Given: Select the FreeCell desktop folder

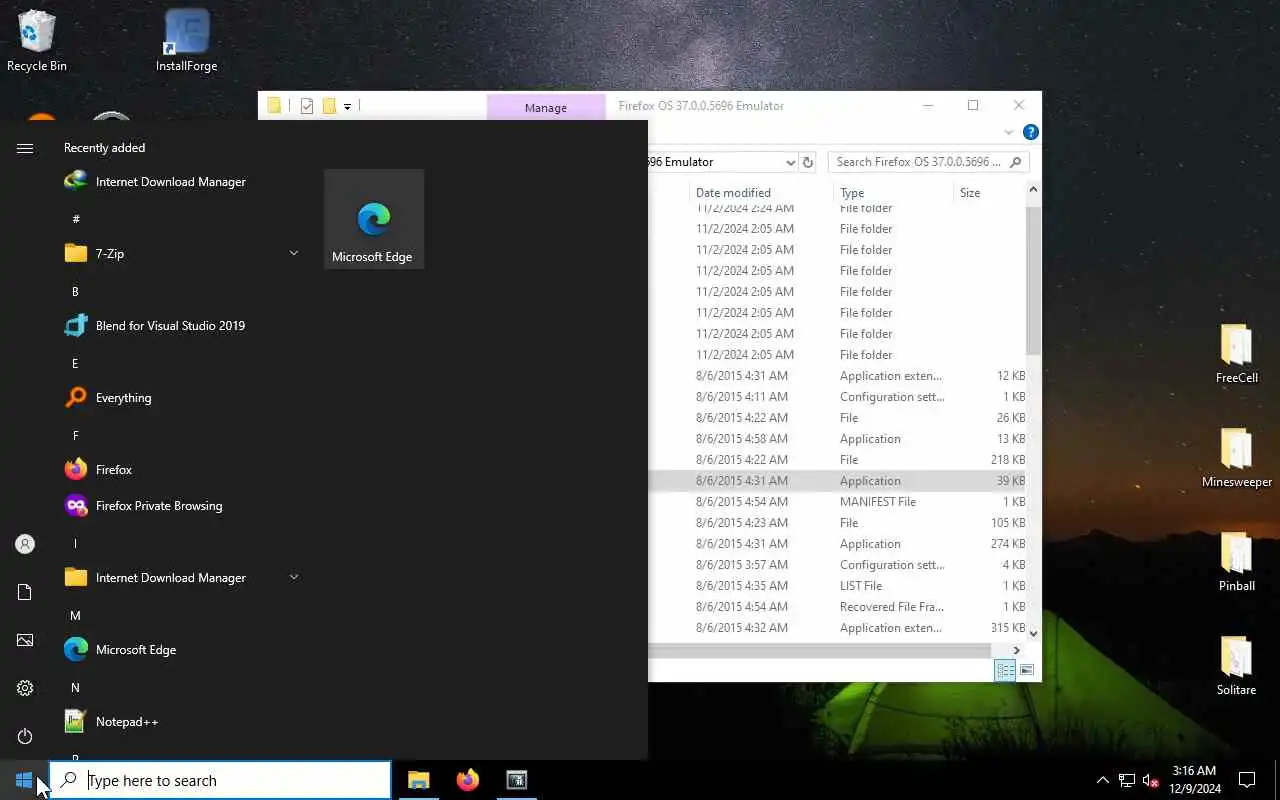Looking at the screenshot, I should click(1237, 354).
